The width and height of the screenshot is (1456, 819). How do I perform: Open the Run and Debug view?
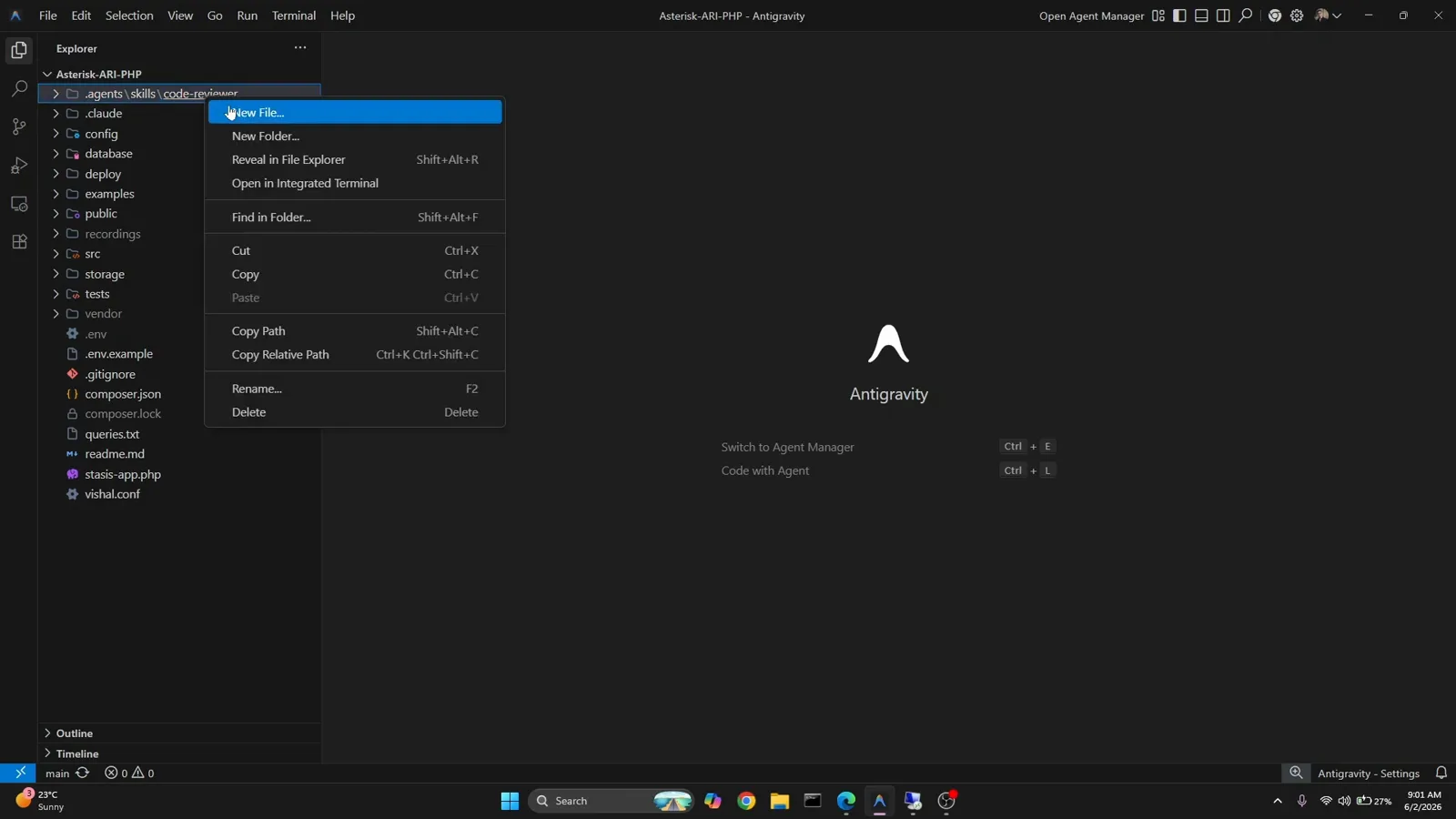coord(19,166)
